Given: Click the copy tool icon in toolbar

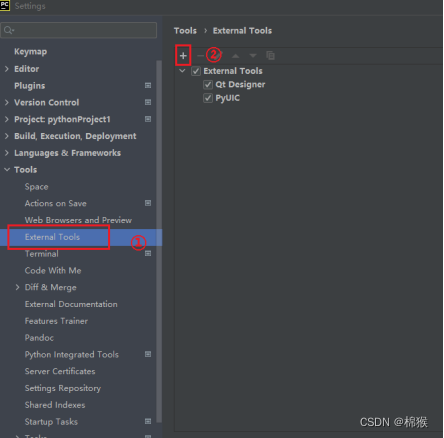Looking at the screenshot, I should 270,55.
